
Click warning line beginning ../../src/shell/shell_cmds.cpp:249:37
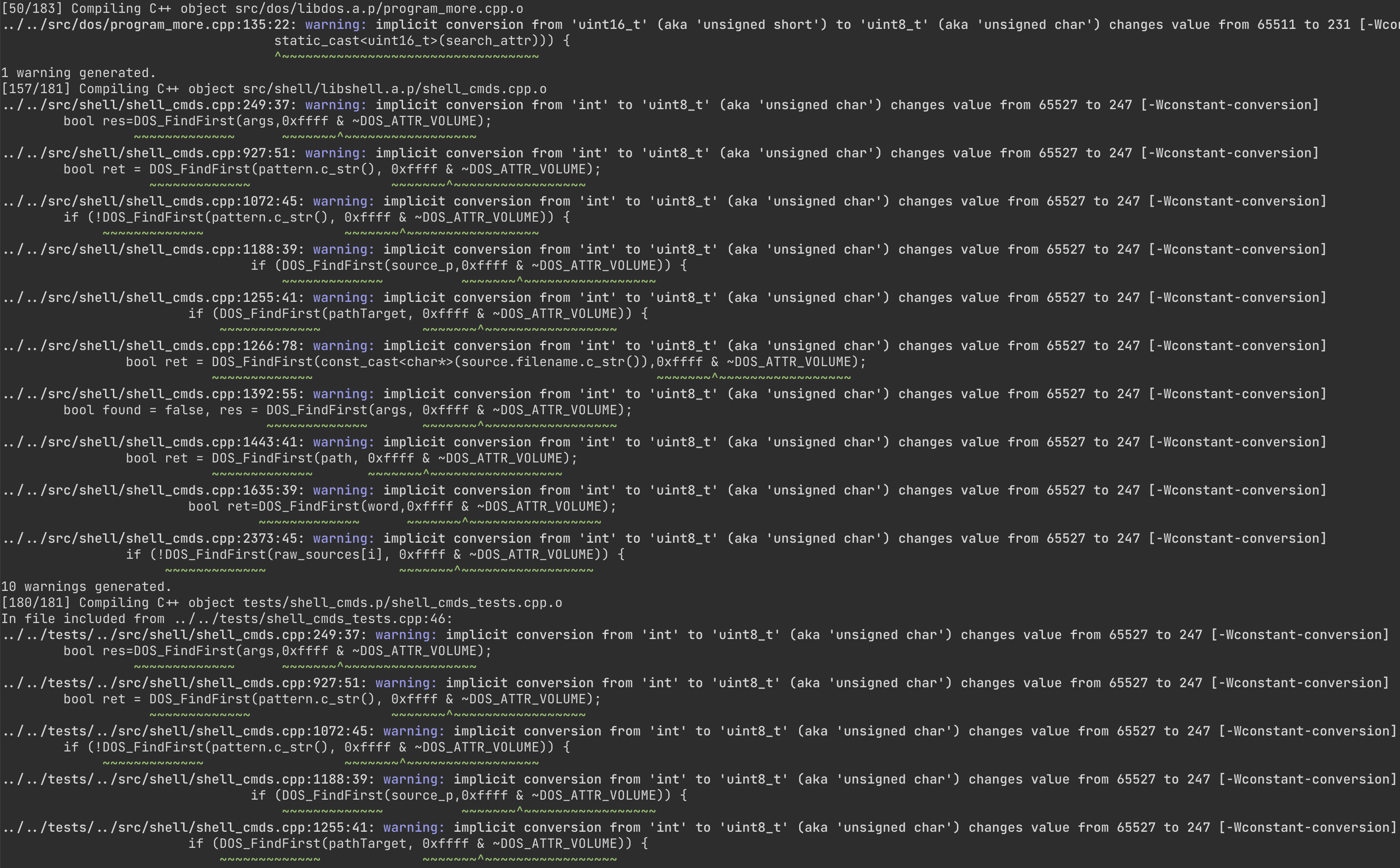pos(660,105)
